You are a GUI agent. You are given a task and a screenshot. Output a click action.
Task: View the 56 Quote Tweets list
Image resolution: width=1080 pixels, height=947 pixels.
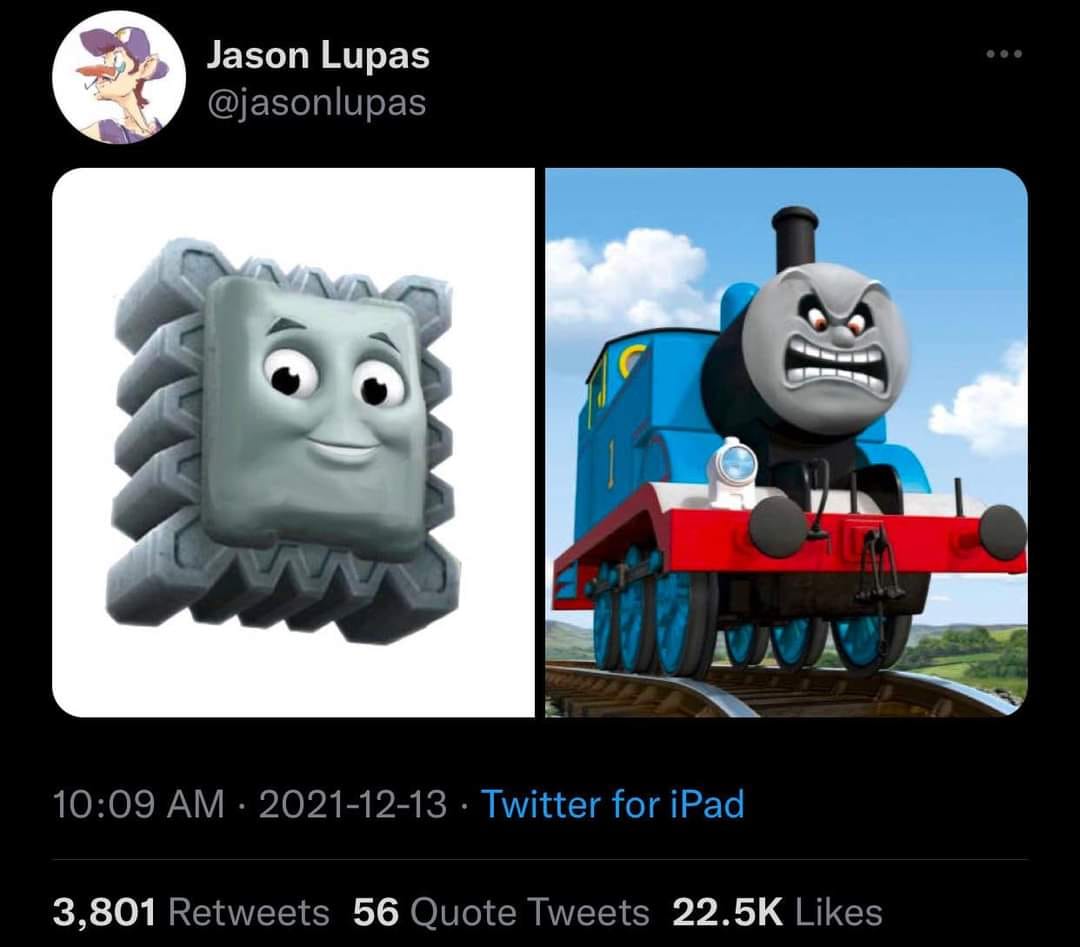(501, 913)
